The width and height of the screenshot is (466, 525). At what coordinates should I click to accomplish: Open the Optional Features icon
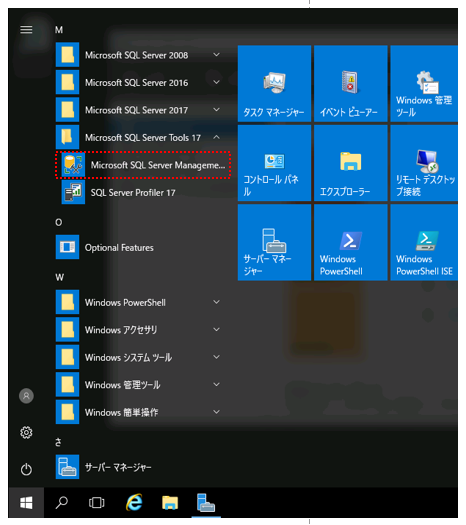(x=67, y=247)
